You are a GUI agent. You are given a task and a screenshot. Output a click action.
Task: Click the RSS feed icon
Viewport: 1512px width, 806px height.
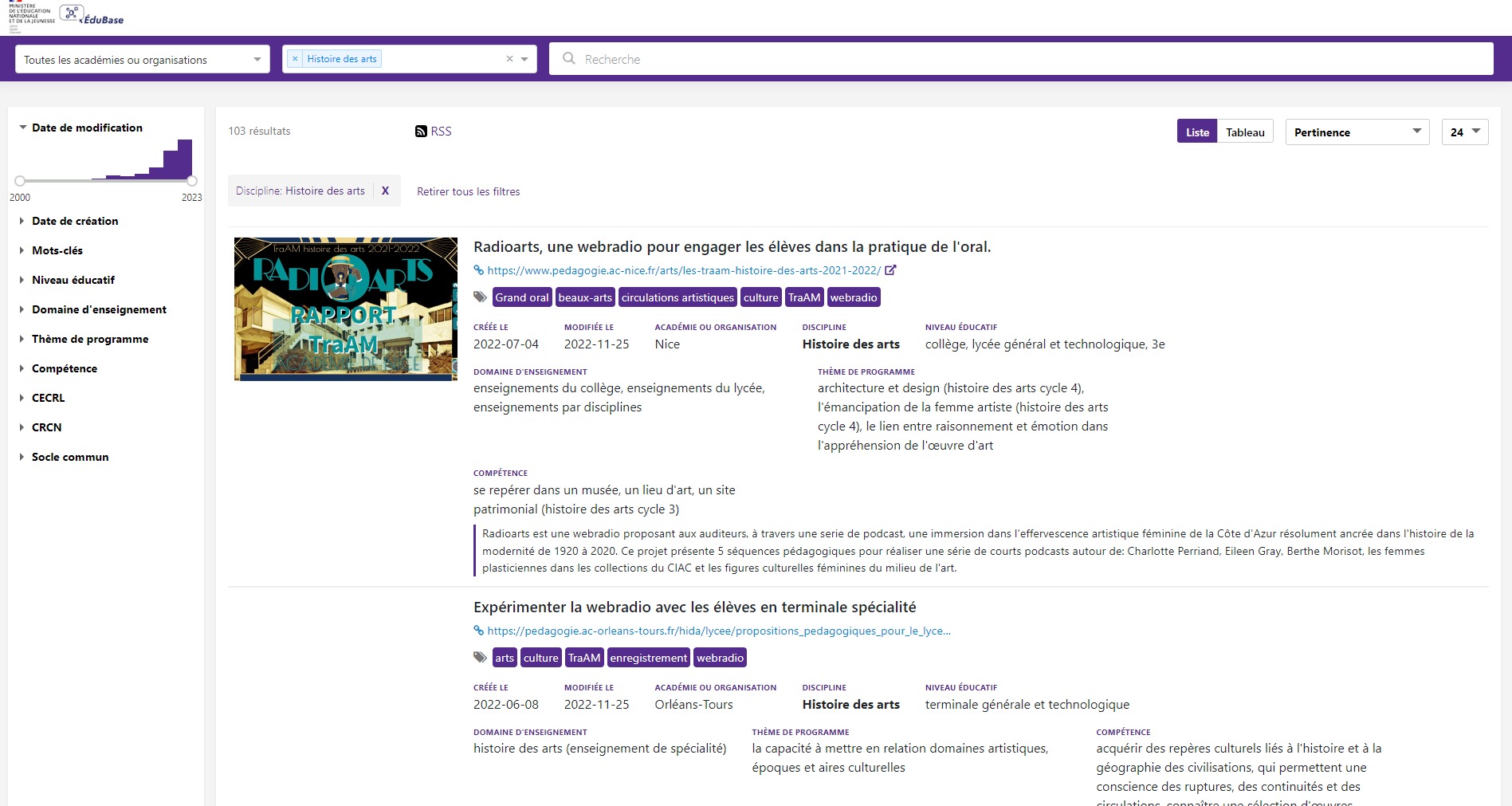[x=421, y=132]
